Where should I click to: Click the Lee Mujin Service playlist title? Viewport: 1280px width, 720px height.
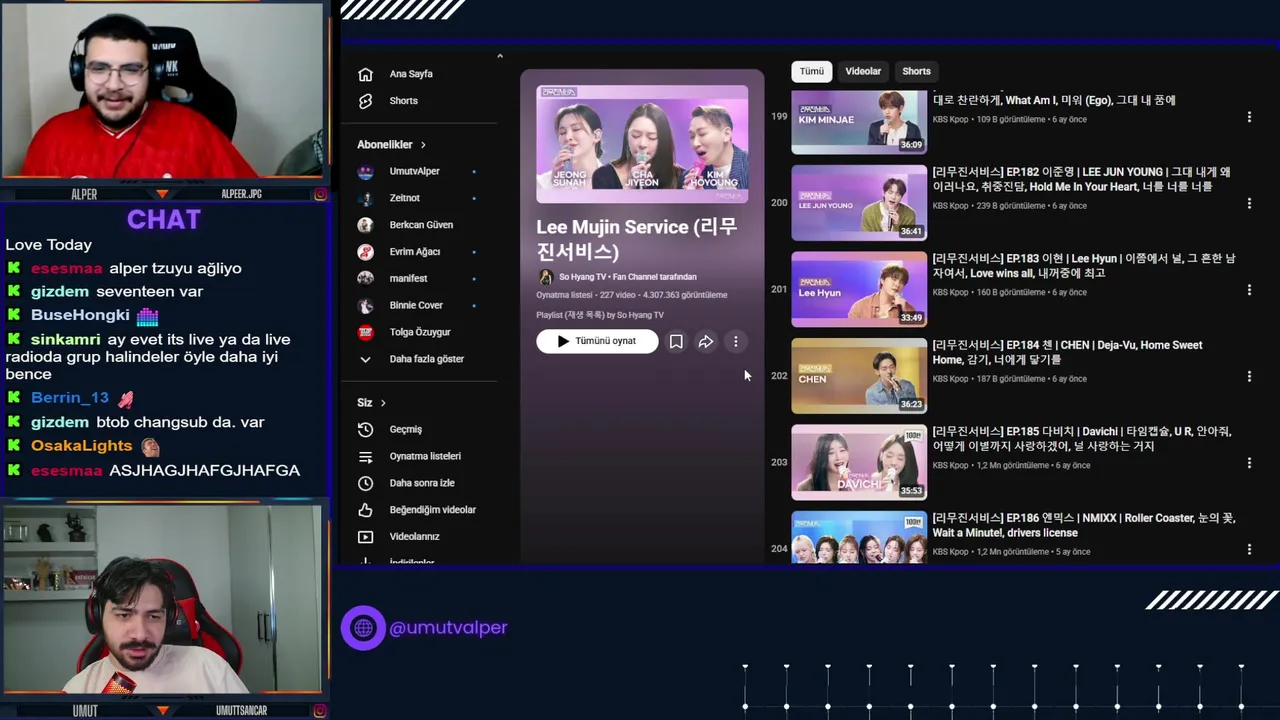pos(636,239)
